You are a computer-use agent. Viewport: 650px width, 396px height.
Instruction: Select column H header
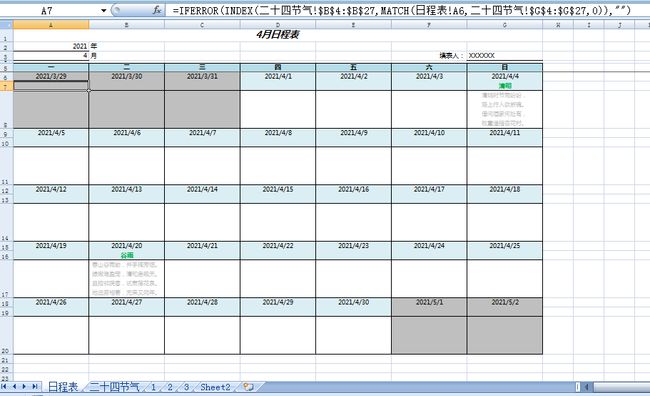558,25
